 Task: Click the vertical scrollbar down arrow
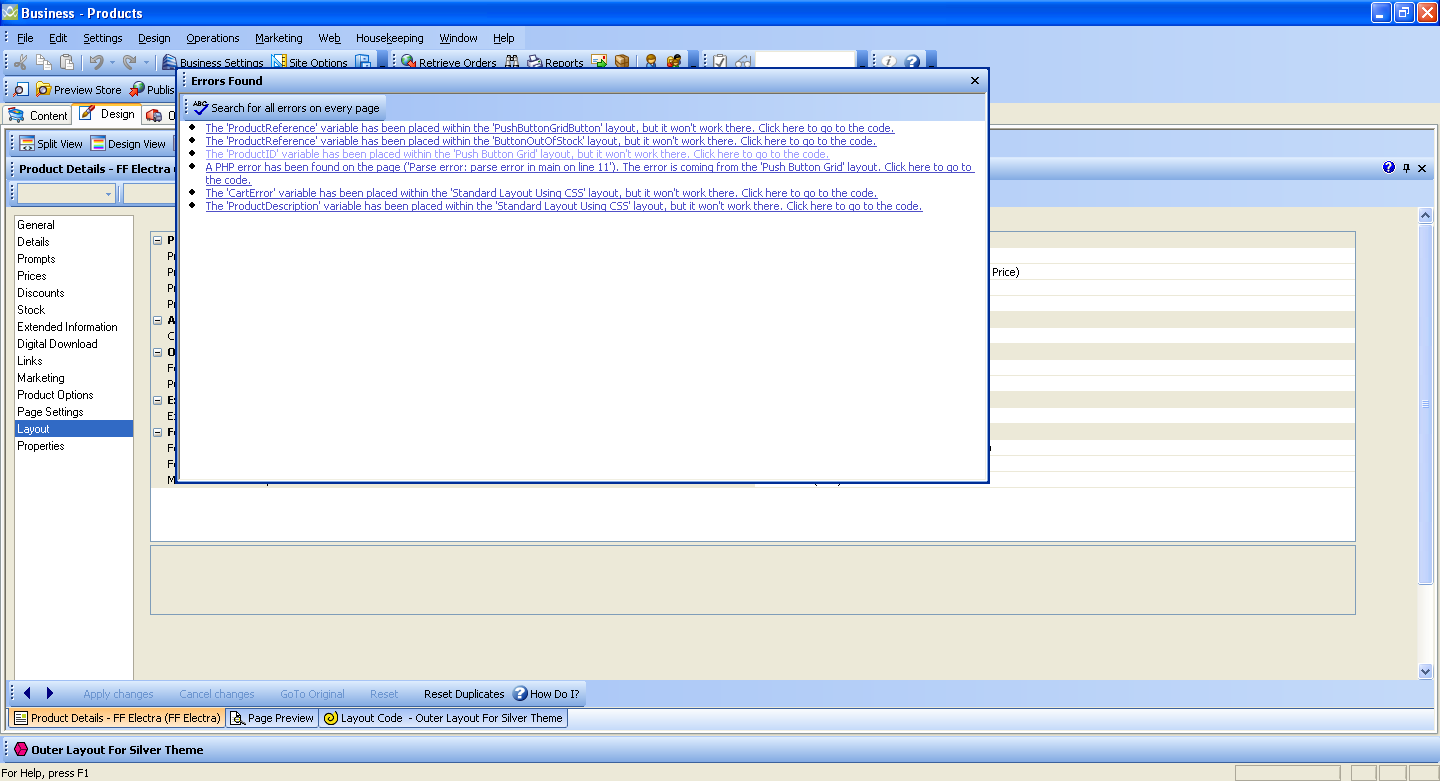point(1426,671)
